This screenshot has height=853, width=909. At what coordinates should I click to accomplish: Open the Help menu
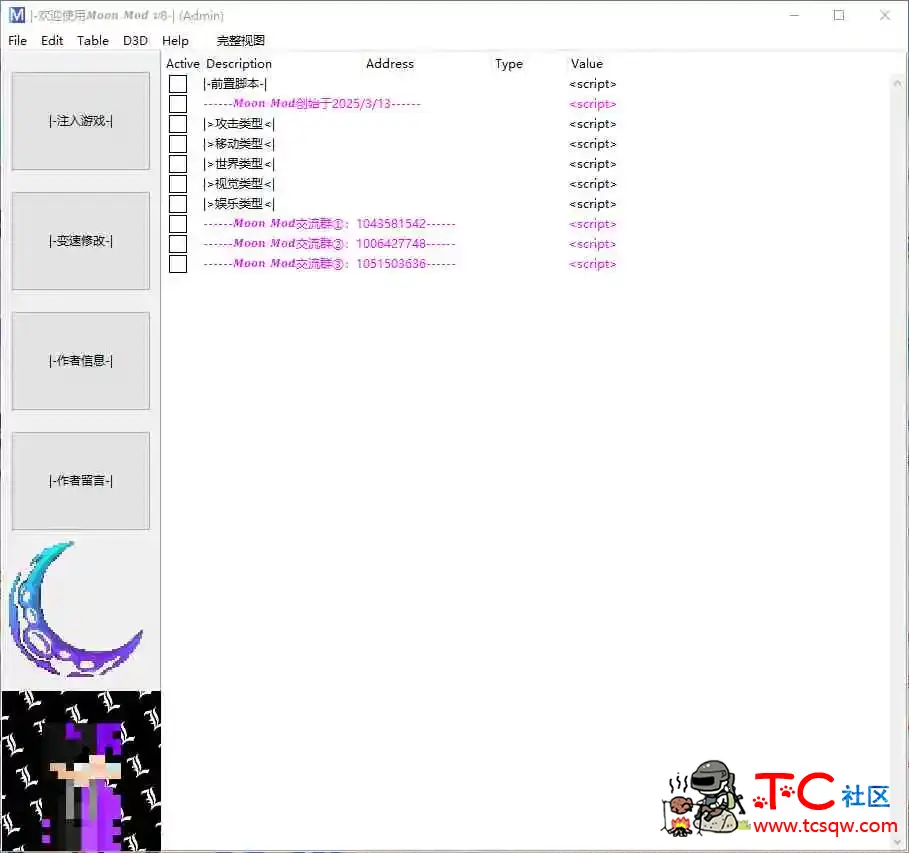point(175,41)
